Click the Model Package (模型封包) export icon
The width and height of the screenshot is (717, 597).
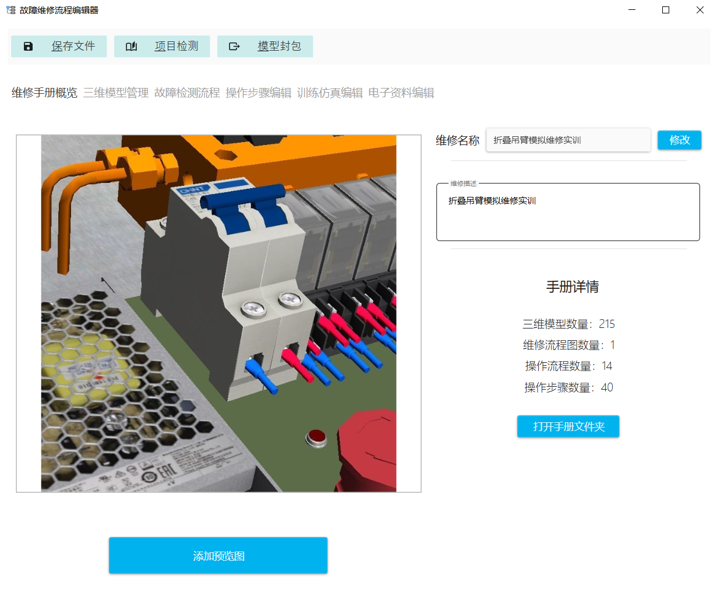234,47
